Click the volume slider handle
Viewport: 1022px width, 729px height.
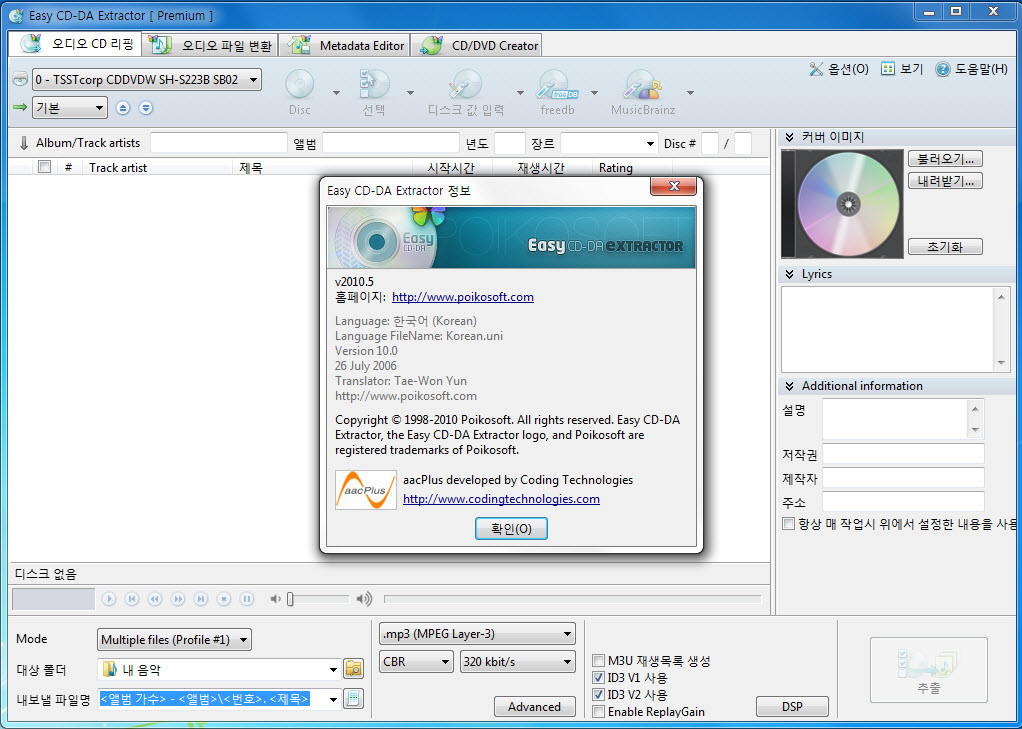click(291, 599)
